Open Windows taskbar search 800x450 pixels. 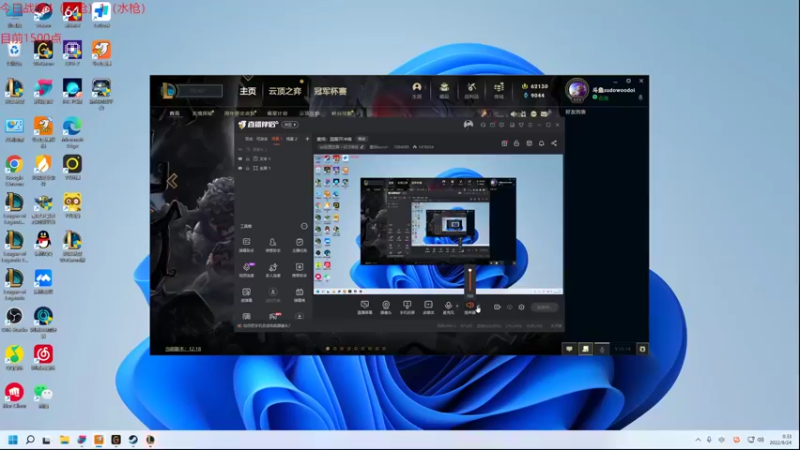pos(30,440)
